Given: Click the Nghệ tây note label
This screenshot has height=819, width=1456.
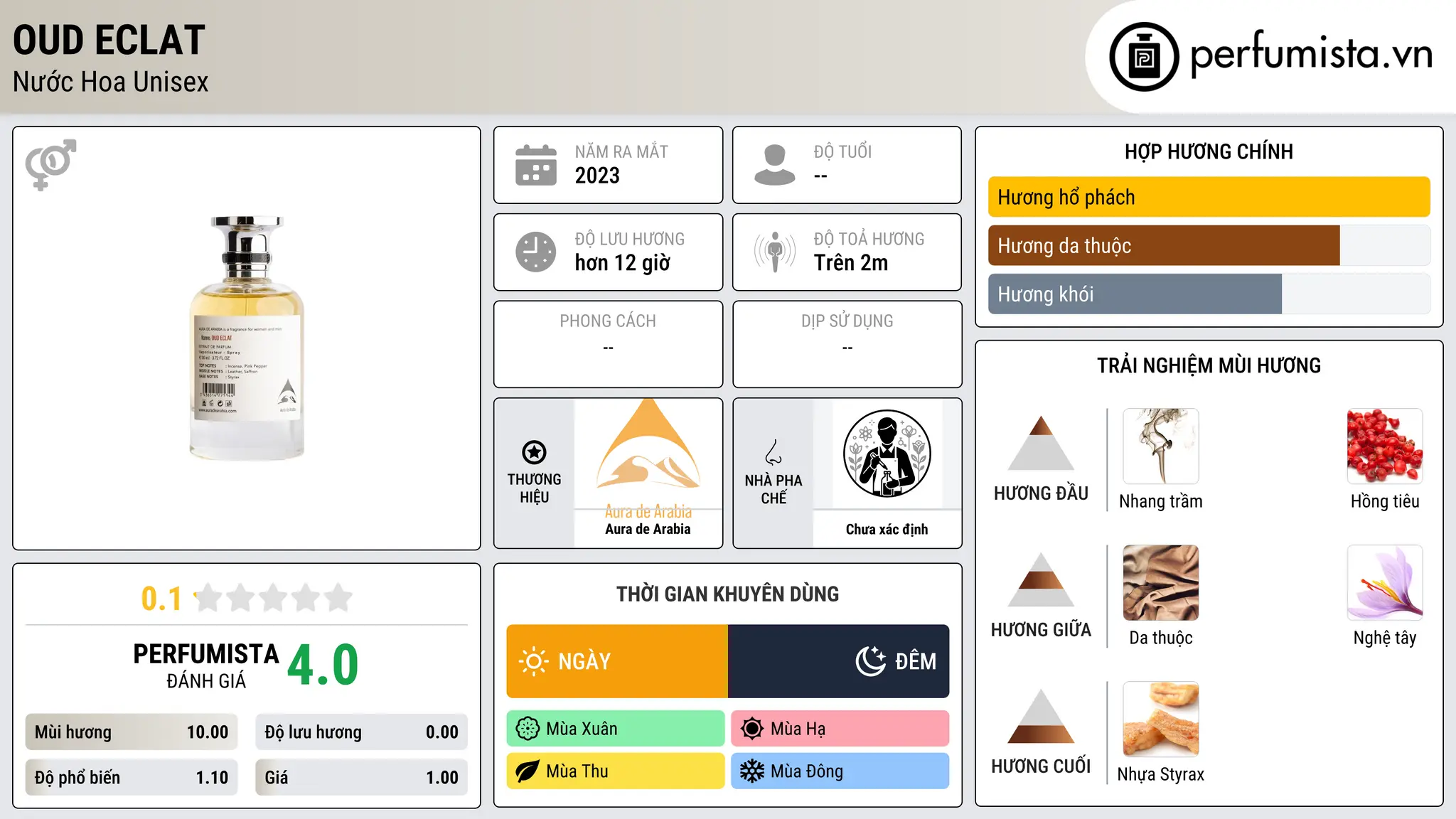Looking at the screenshot, I should click(1385, 638).
